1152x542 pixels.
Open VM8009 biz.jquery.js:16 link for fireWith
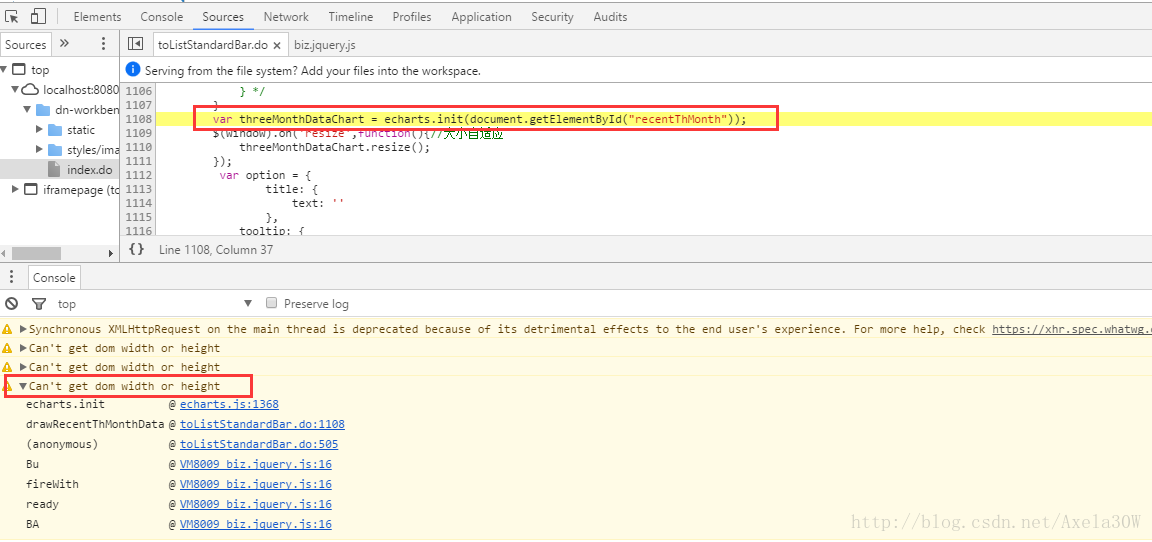pyautogui.click(x=256, y=484)
